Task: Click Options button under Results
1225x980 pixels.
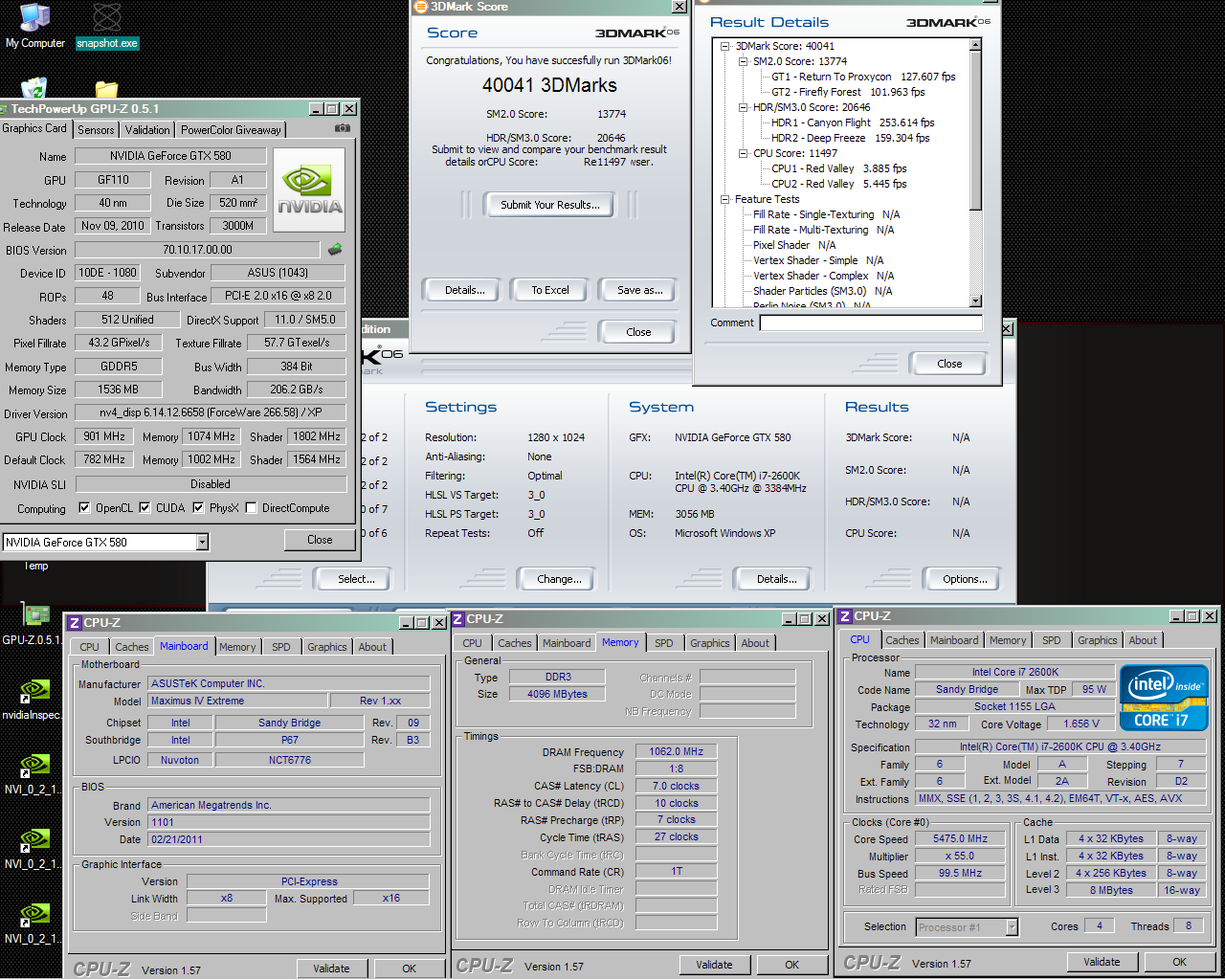Action: pyautogui.click(x=965, y=579)
